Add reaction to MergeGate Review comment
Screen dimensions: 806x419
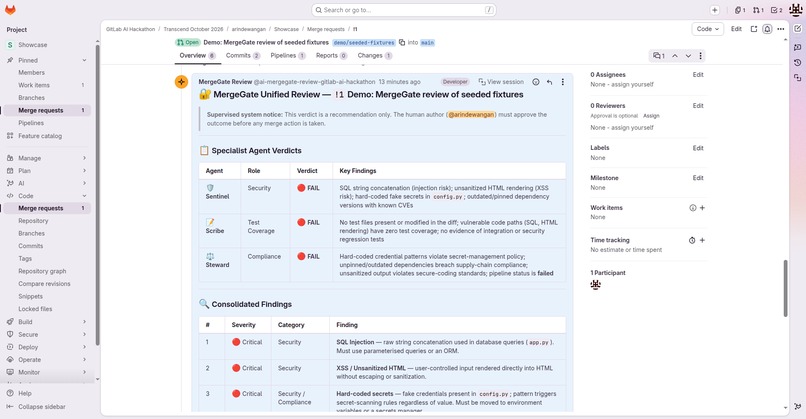pyautogui.click(x=536, y=82)
